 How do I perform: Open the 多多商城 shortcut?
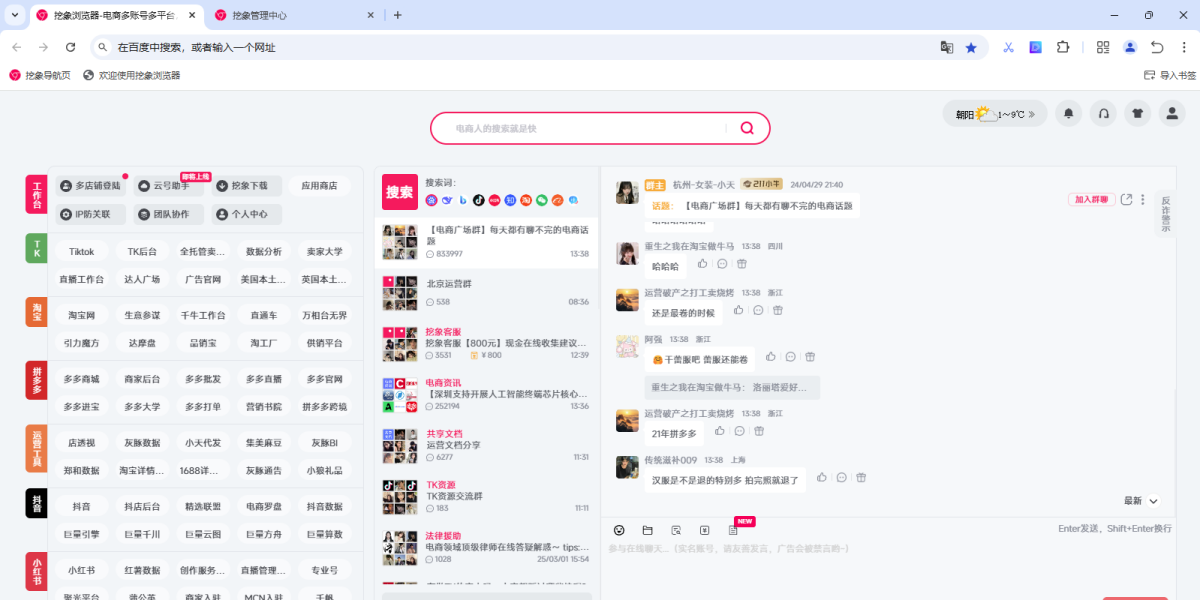pyautogui.click(x=82, y=379)
